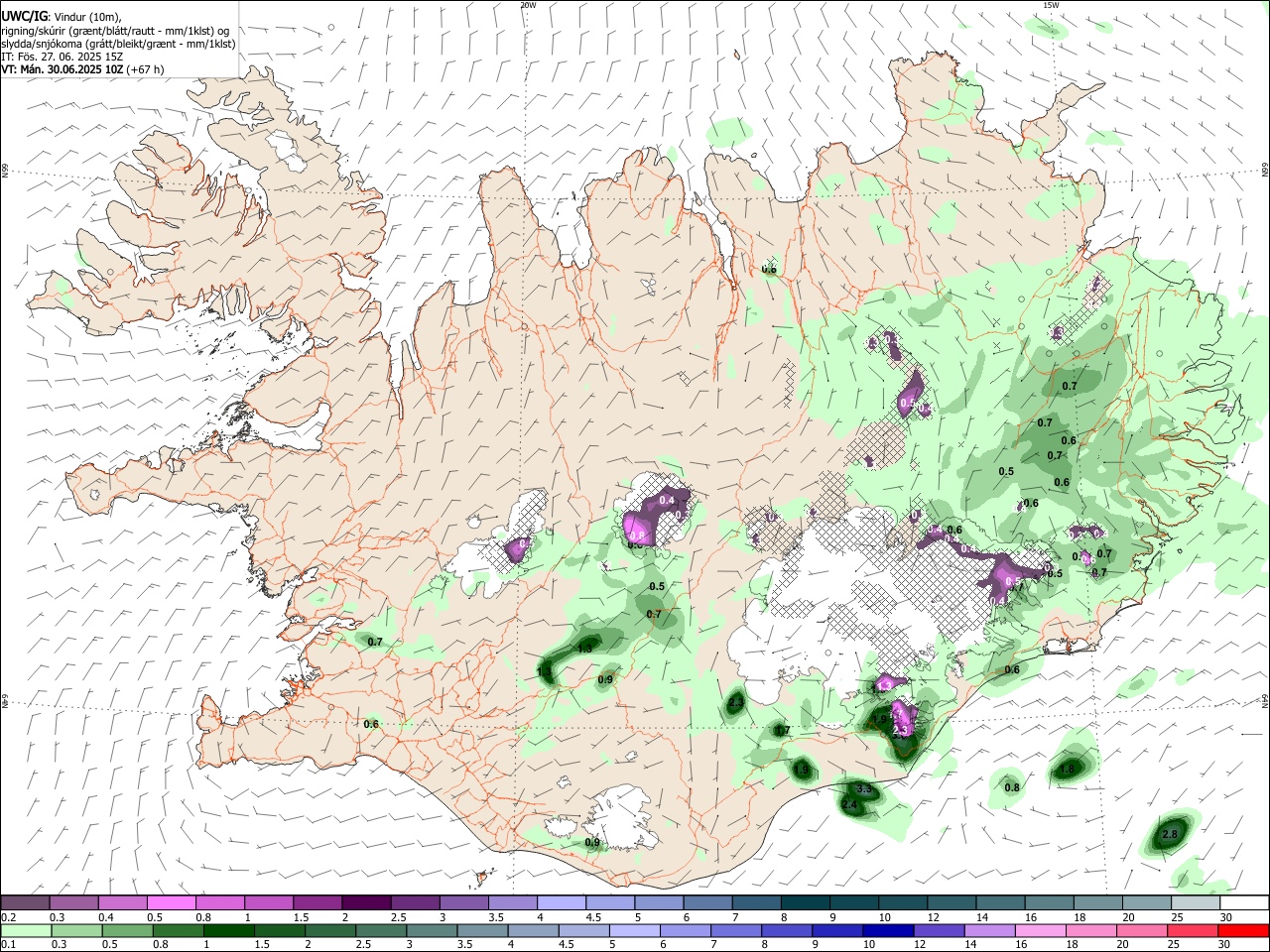Image resolution: width=1270 pixels, height=952 pixels.
Task: Click the 'VT: Mán. 30.06.2025 10Z (+67 h)' line
Action: [82, 69]
